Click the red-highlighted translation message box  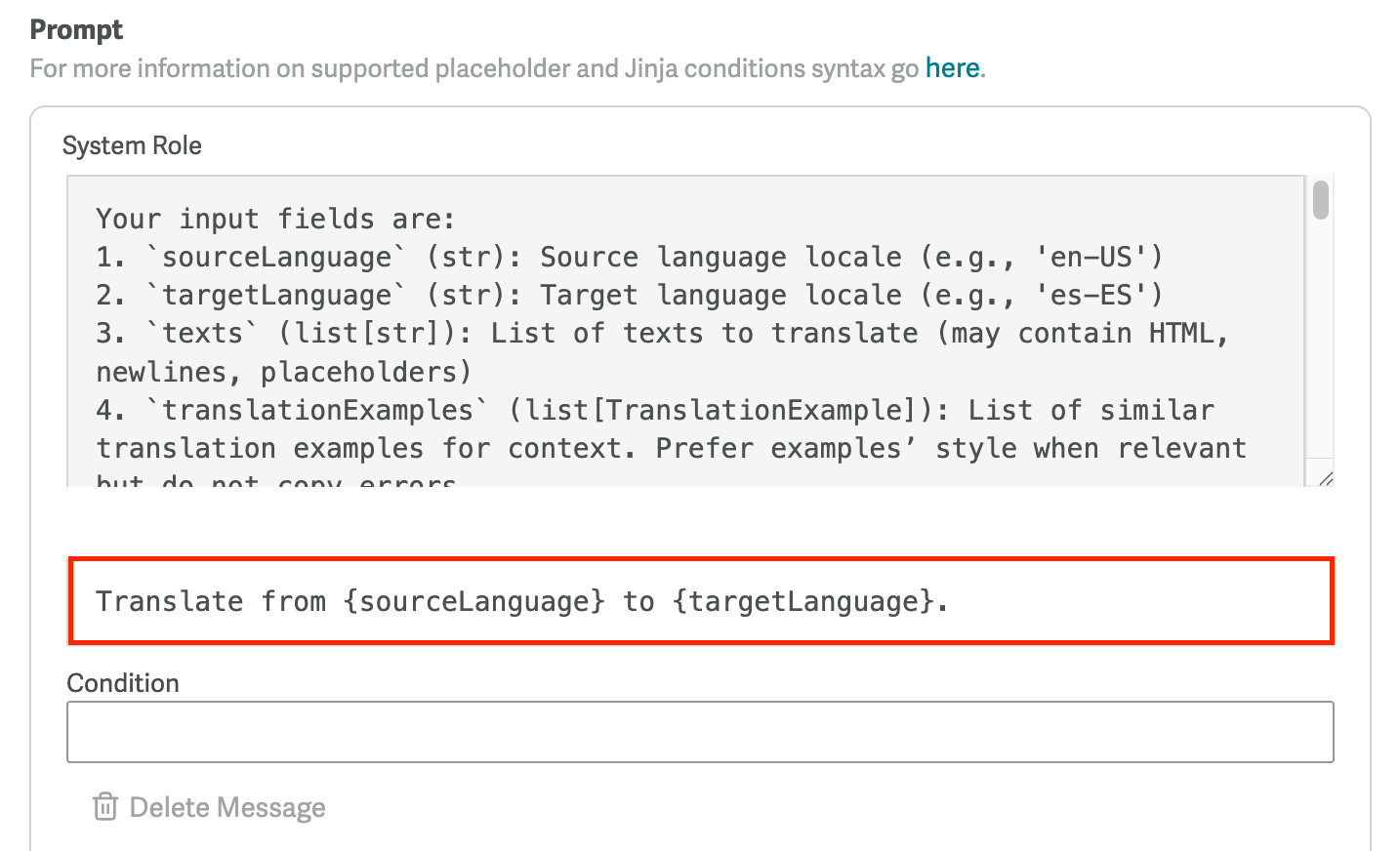click(699, 601)
